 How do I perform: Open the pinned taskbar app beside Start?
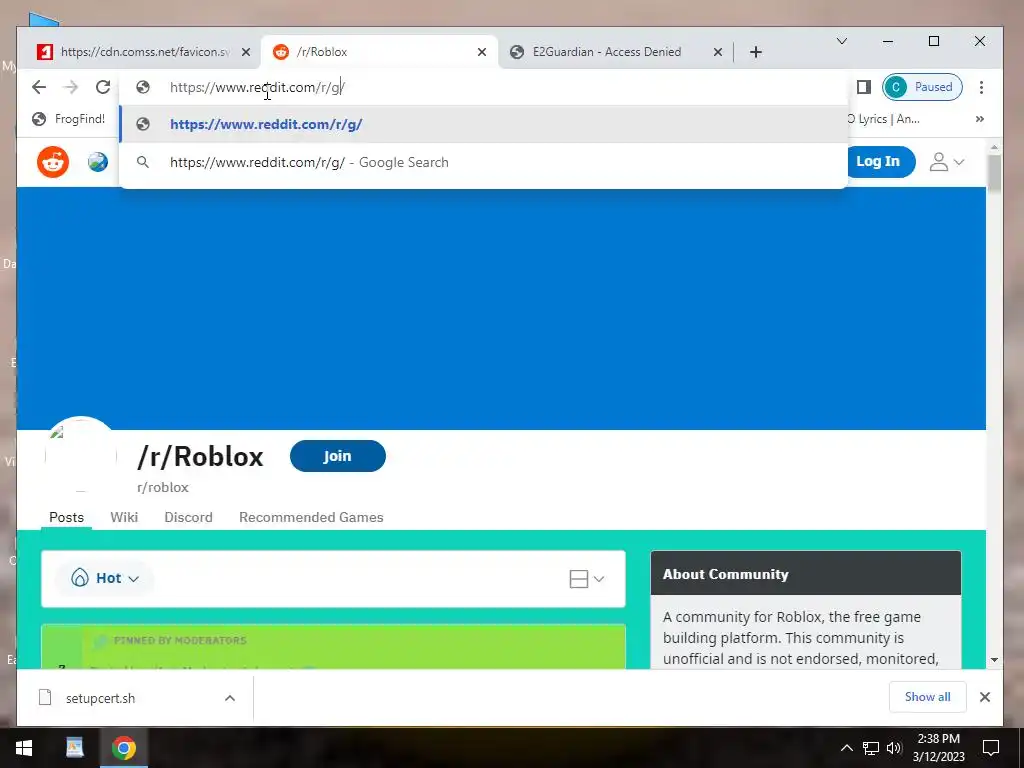pyautogui.click(x=74, y=748)
